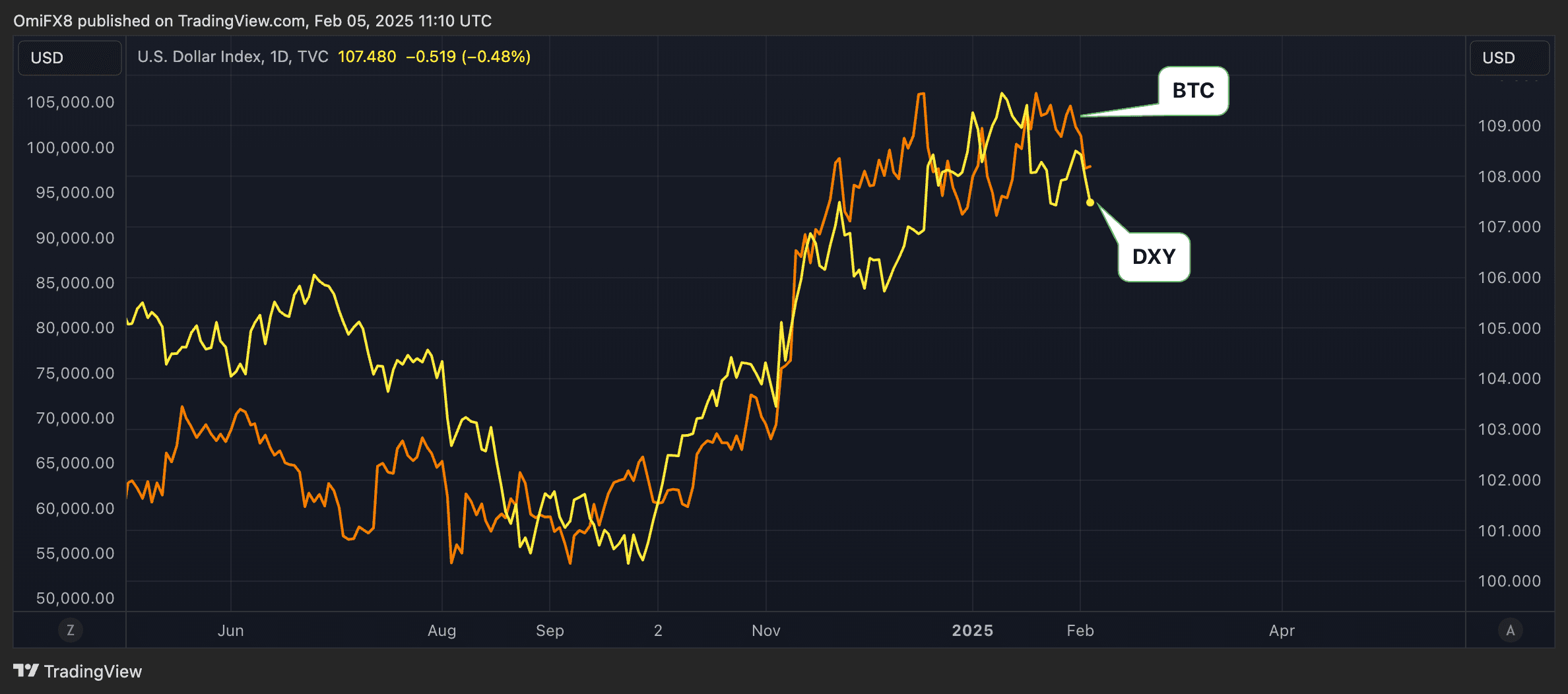This screenshot has height=694, width=1568.
Task: Click the −0.519 (−0.48%) change value
Action: (x=469, y=57)
